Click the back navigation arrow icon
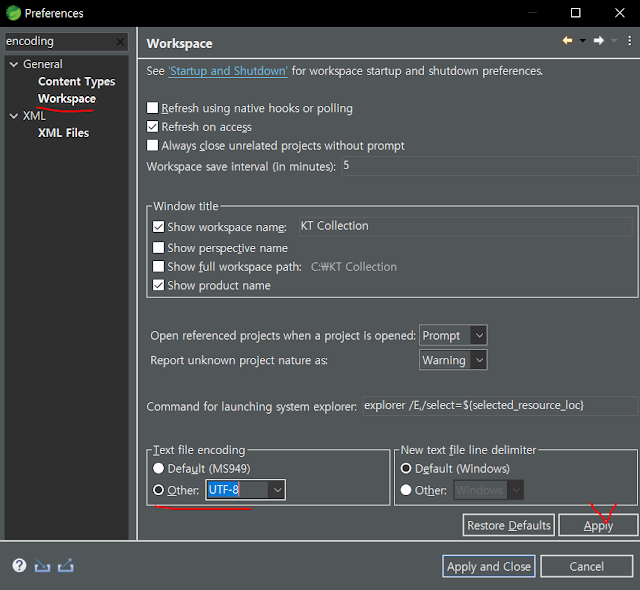The height and width of the screenshot is (590, 640). coord(567,40)
